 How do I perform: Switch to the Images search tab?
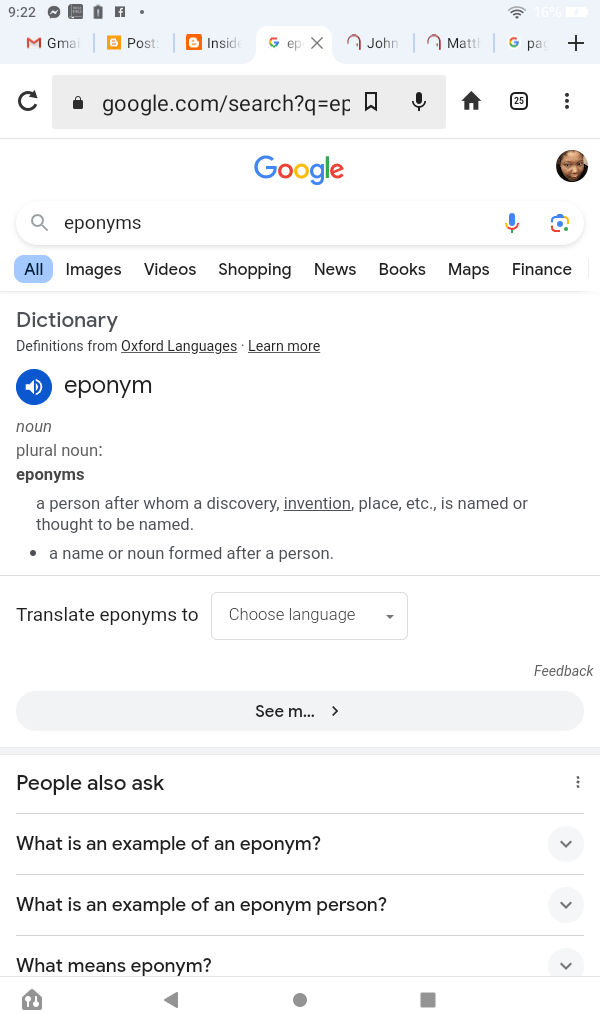click(93, 269)
